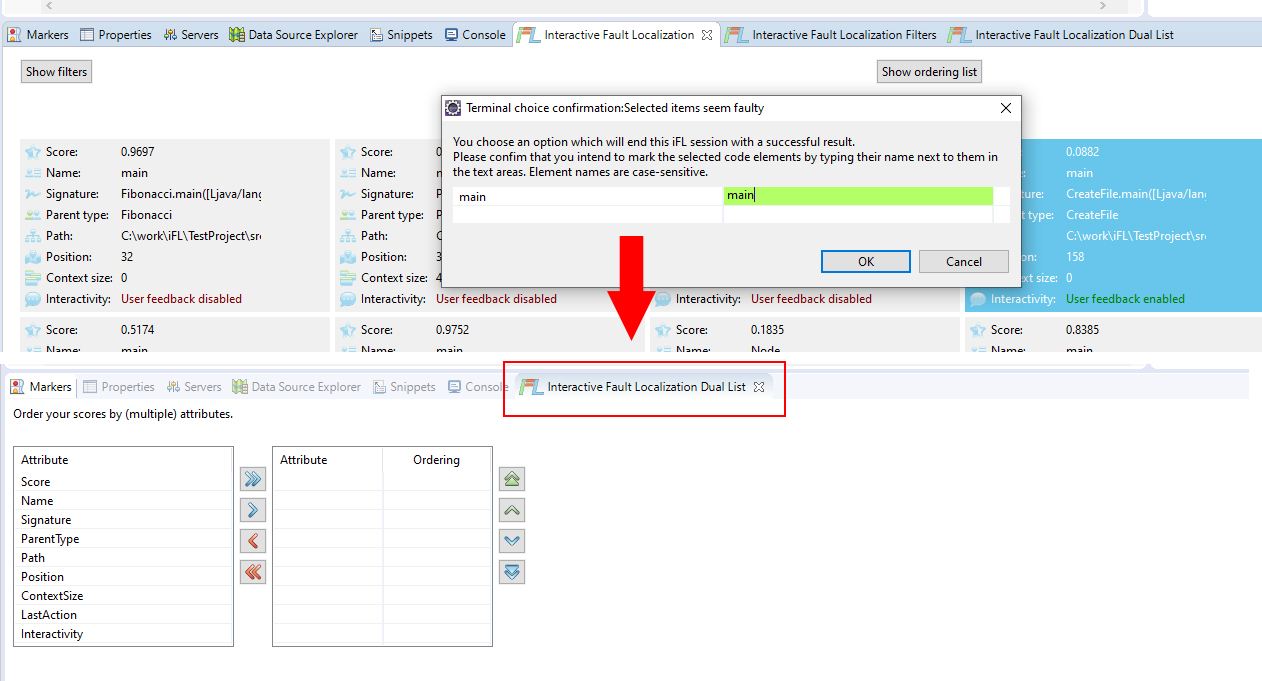Click the green text field containing main

858,196
